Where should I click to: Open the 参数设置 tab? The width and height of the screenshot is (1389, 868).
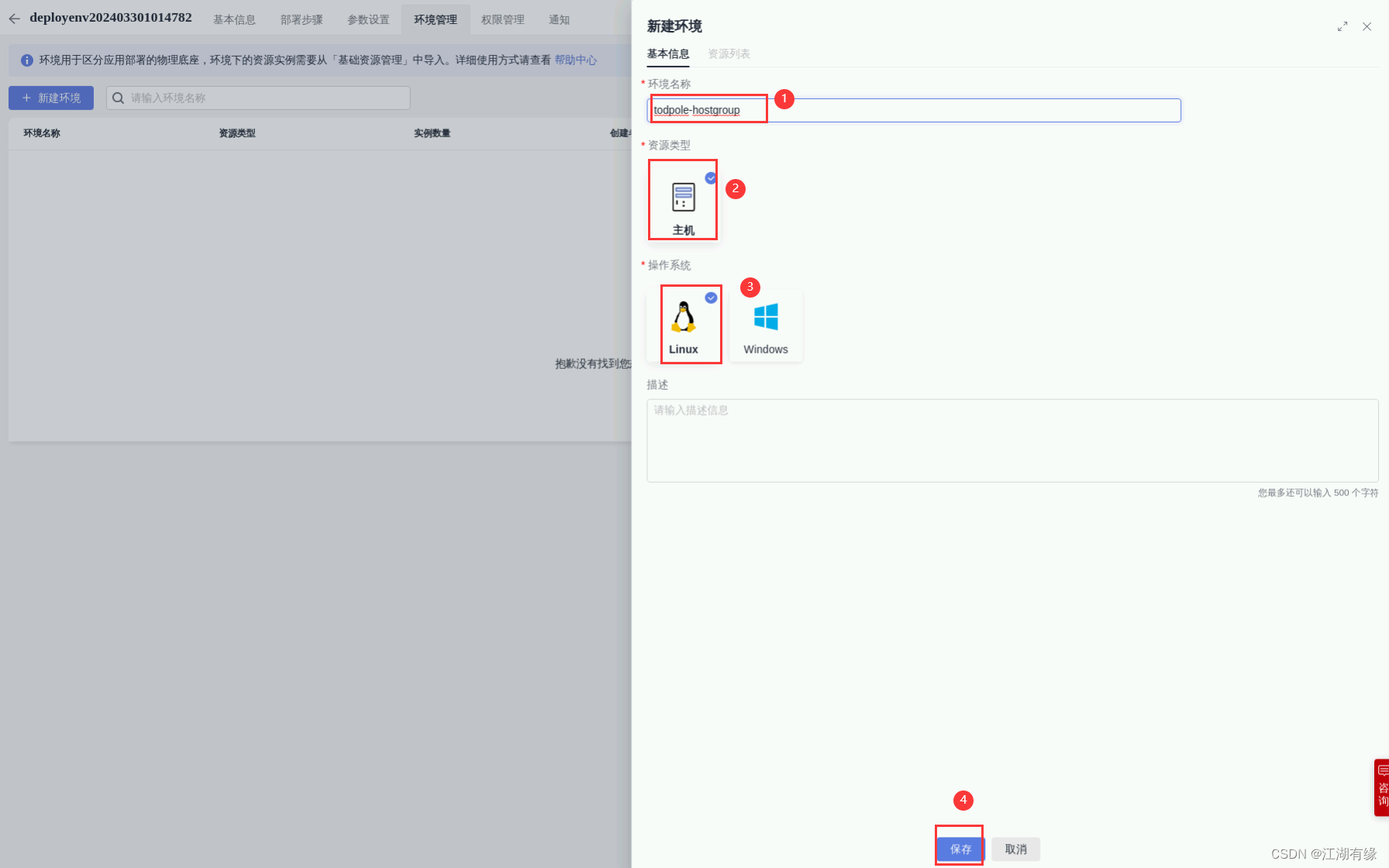click(368, 19)
